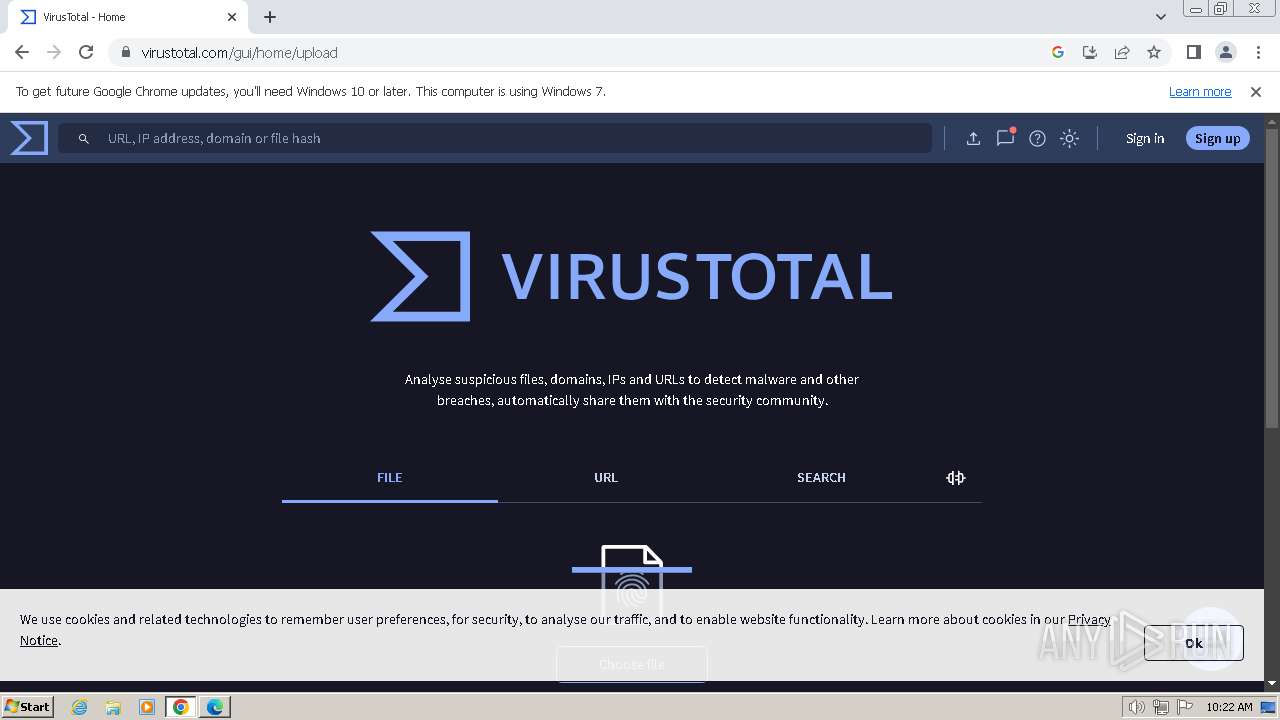Open the Chrome three-dot menu
This screenshot has width=1280, height=720.
[1258, 52]
